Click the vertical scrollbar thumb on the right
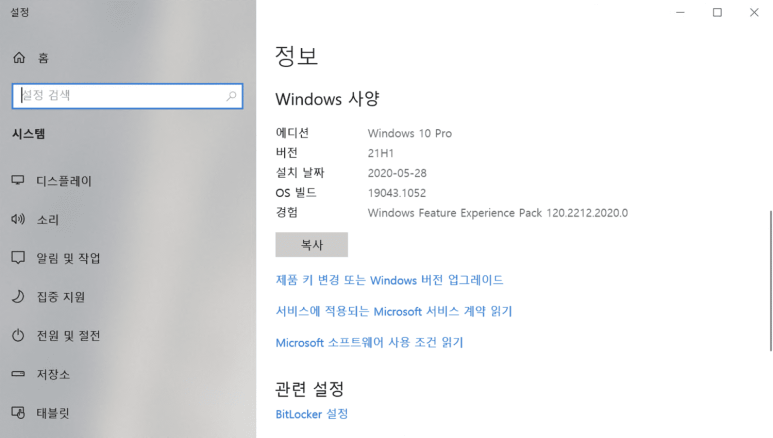The image size is (773, 438). pyautogui.click(x=771, y=281)
